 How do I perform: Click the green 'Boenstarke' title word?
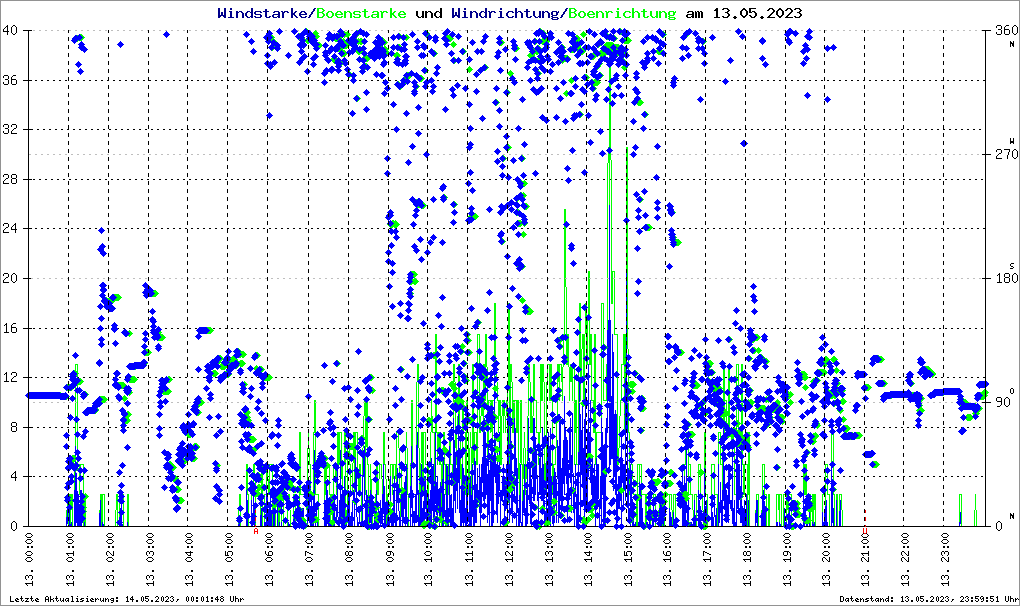pyautogui.click(x=361, y=13)
